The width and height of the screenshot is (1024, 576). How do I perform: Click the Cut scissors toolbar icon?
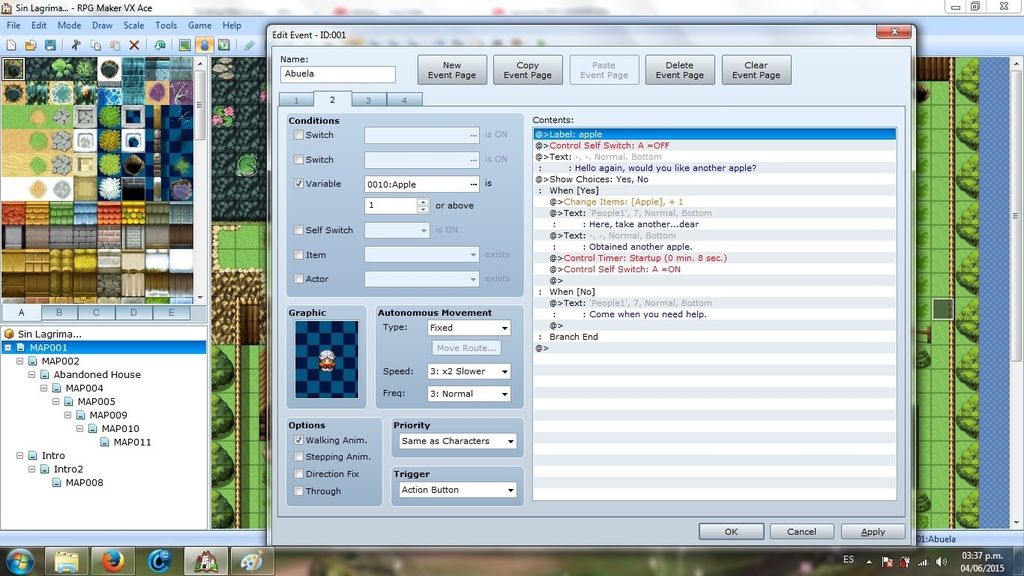[75, 45]
